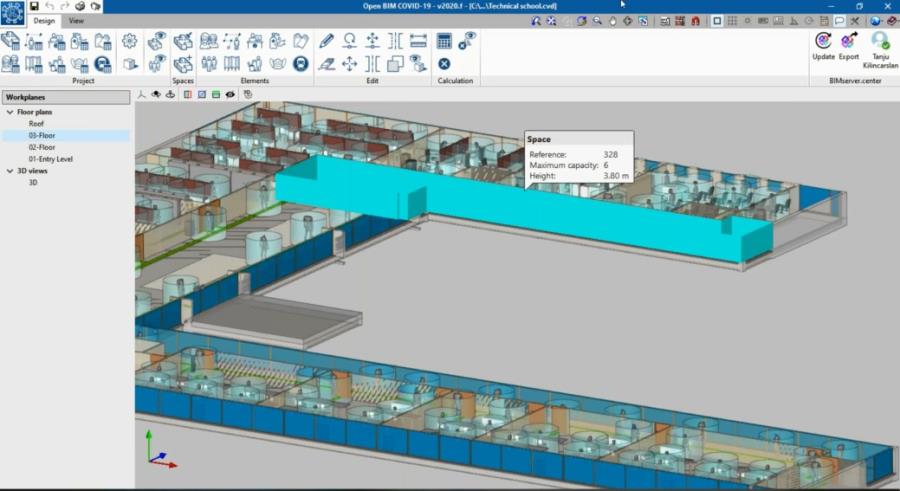Select the four-arrow Move tool in Edit
Screen dimensions: 900x491
point(350,64)
